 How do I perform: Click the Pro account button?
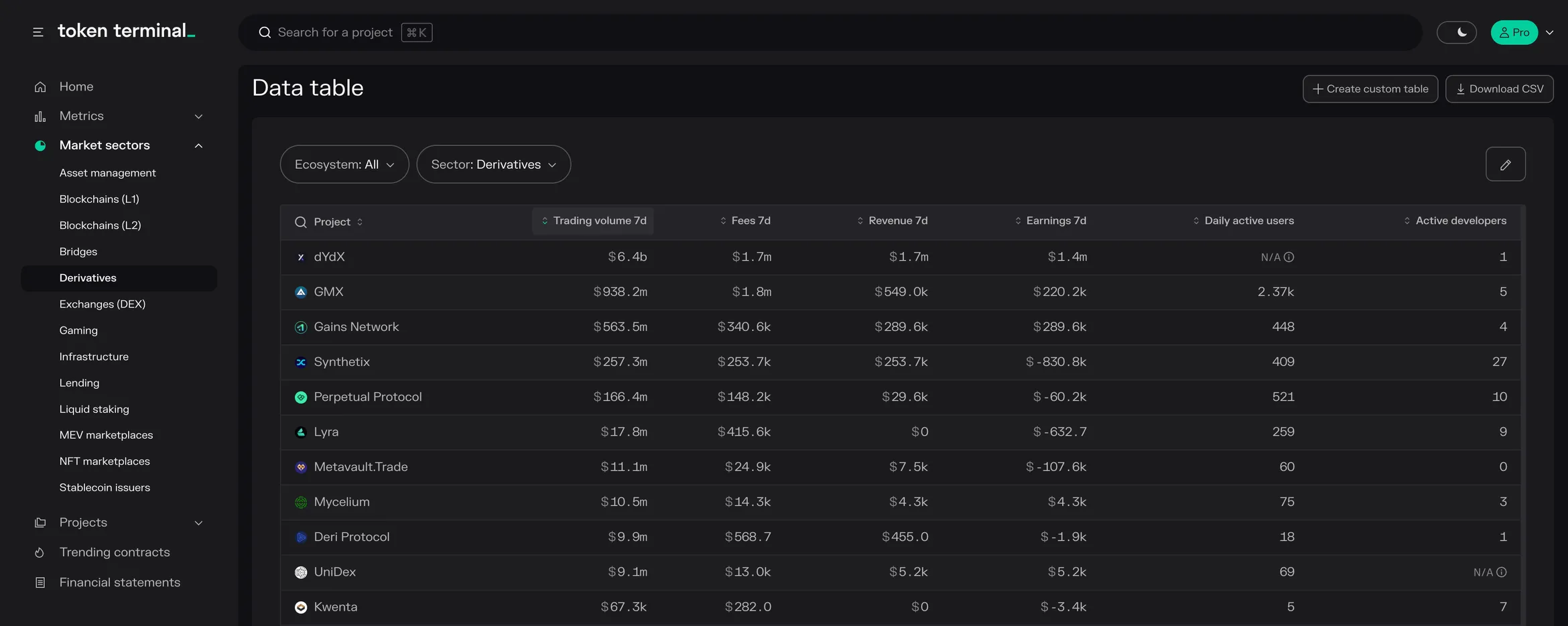(x=1514, y=32)
